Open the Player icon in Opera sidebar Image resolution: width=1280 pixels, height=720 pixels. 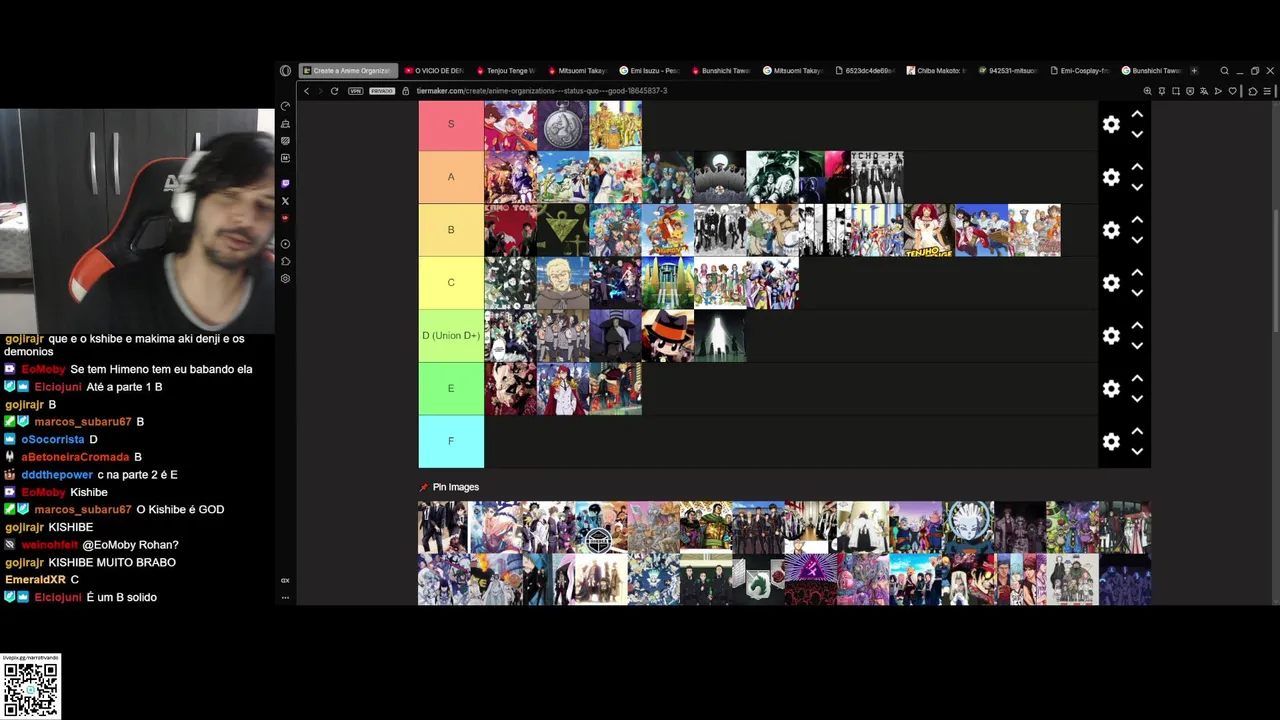point(285,244)
